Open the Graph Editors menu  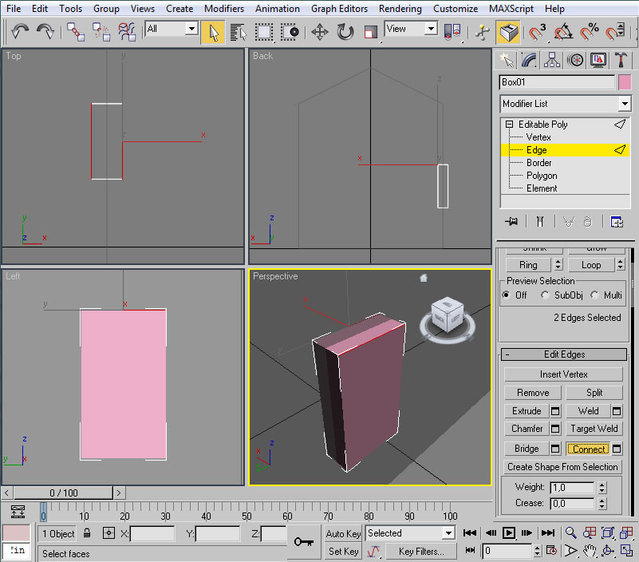338,8
